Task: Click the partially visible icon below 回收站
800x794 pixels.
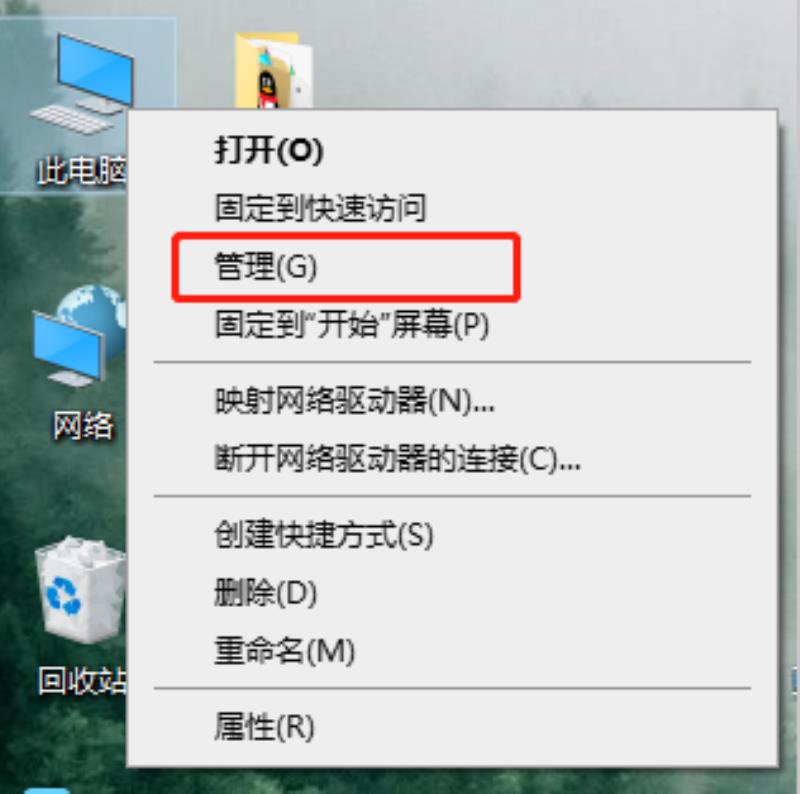Action: [x=47, y=790]
